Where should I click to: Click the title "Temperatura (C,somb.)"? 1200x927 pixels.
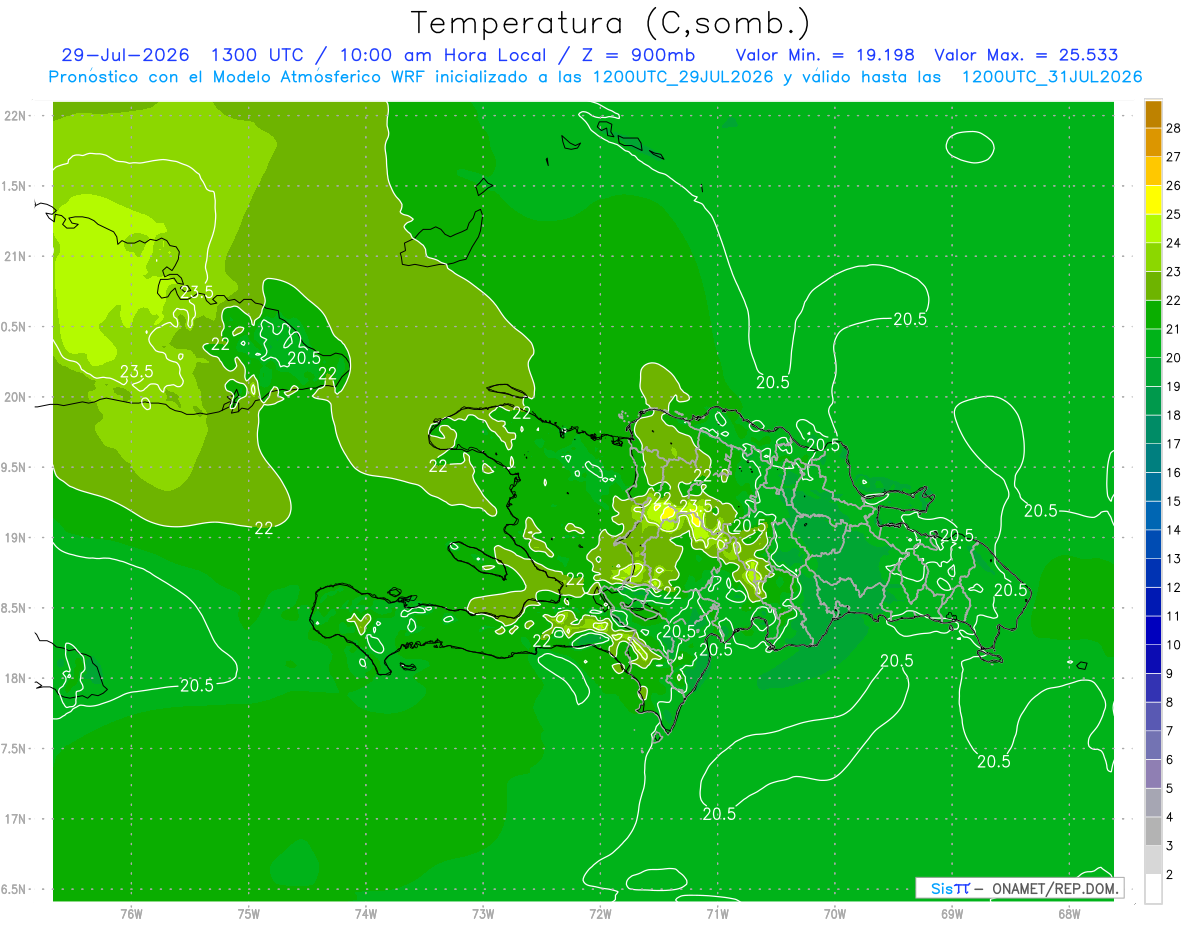[x=611, y=23]
